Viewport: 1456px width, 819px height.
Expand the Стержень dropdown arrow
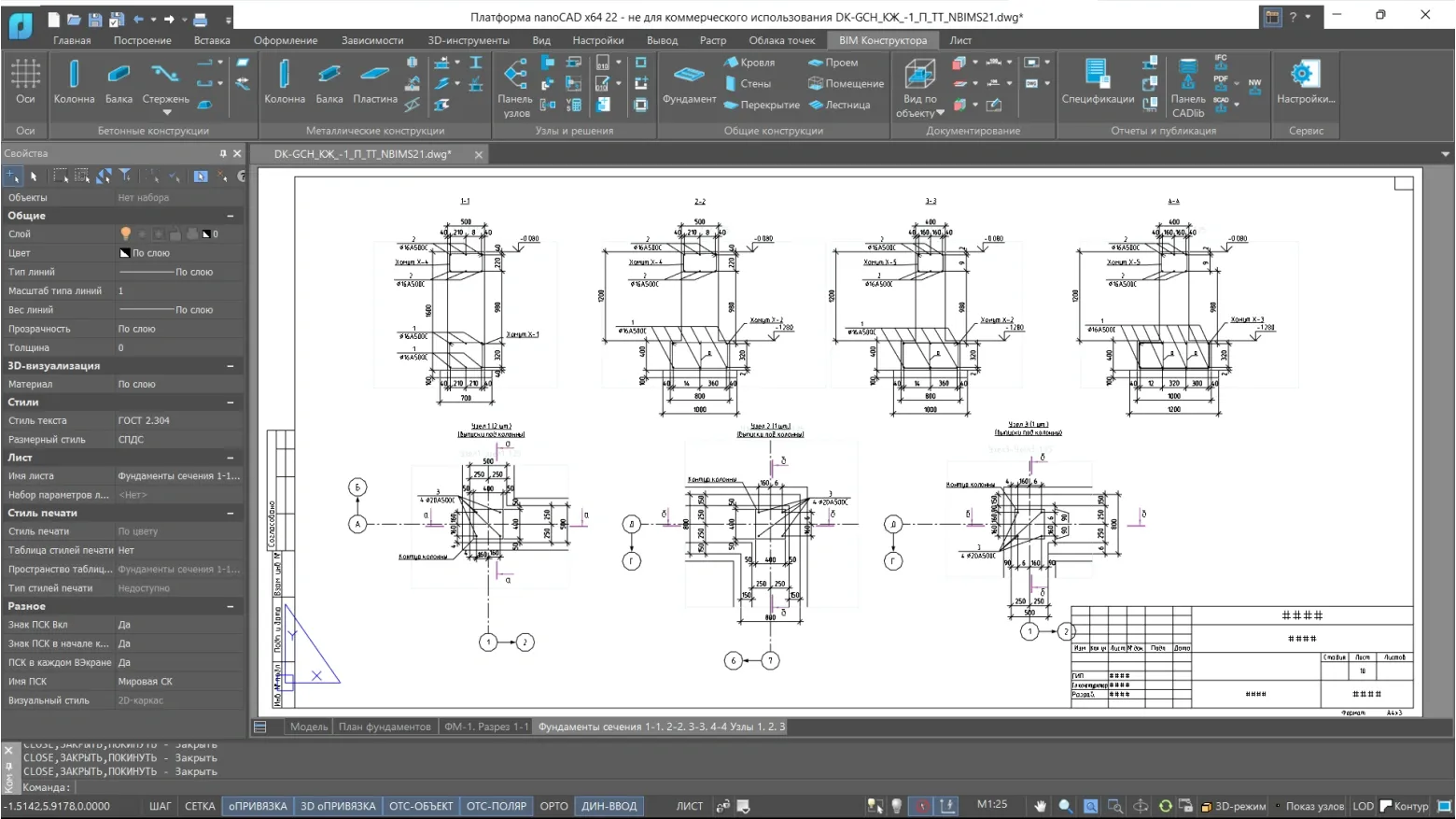(x=167, y=112)
